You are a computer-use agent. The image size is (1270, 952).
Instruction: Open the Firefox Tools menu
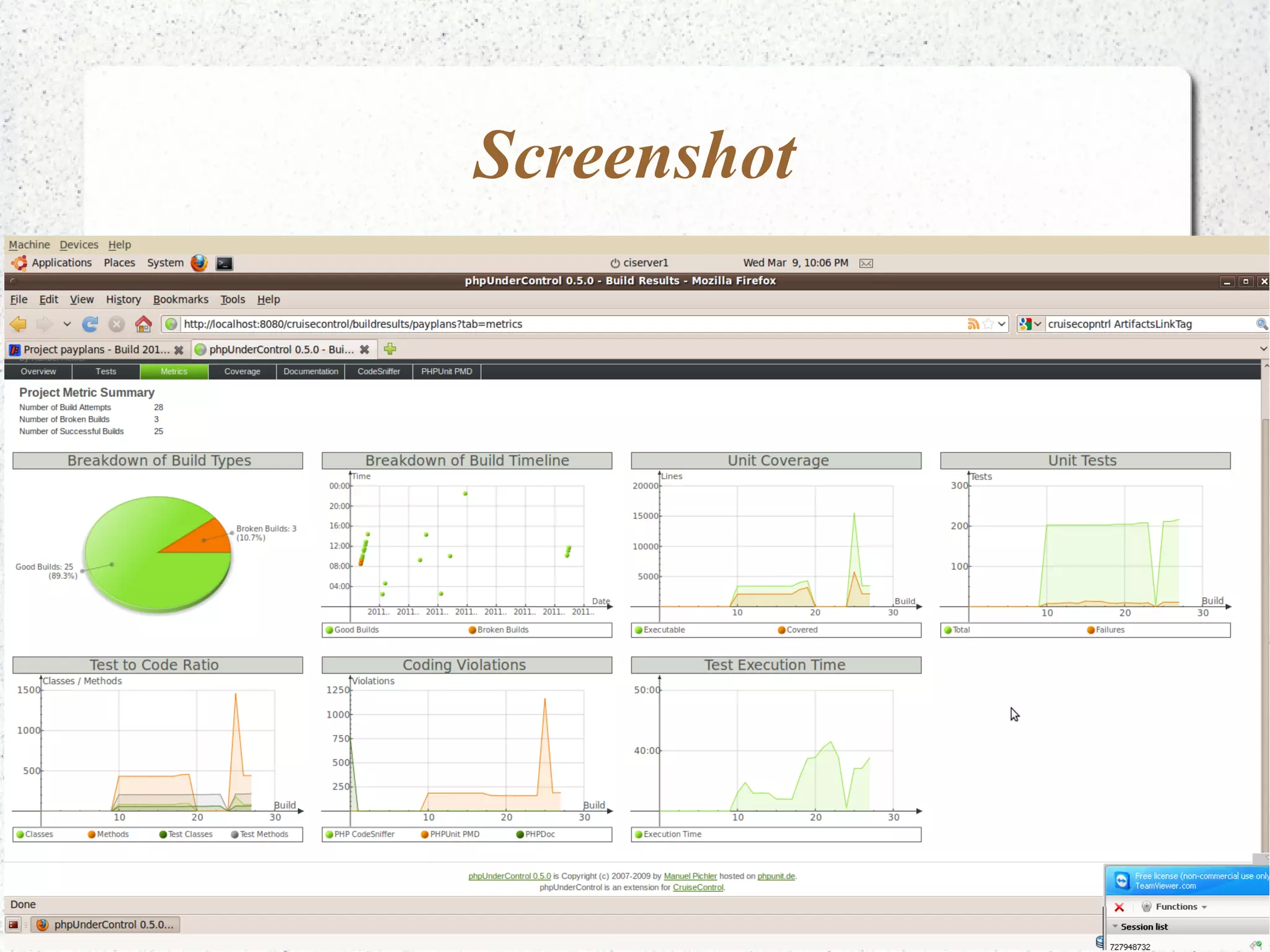[233, 300]
